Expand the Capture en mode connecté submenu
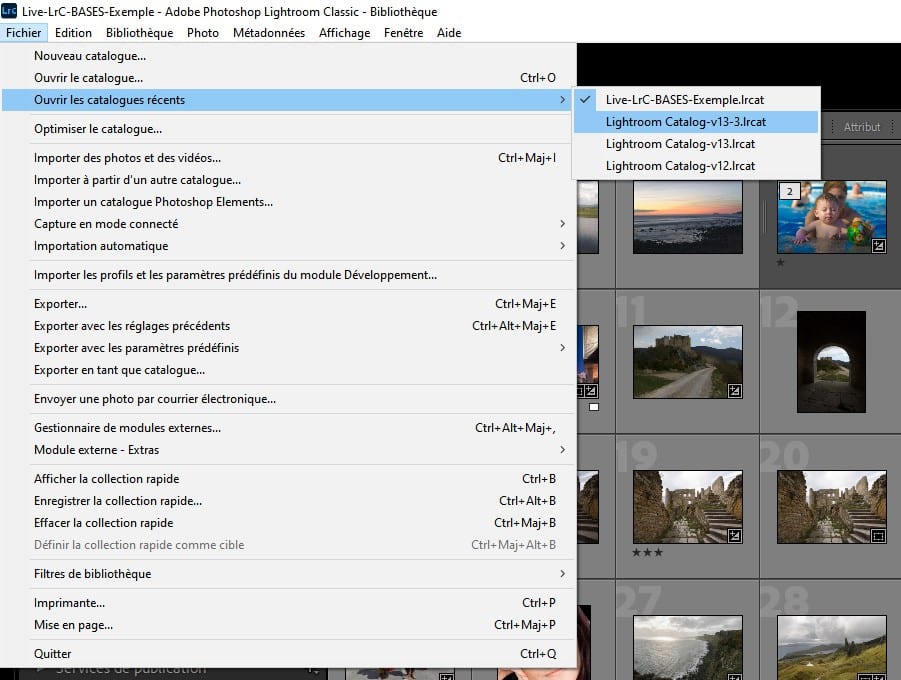Viewport: 901px width, 680px height. pyautogui.click(x=289, y=224)
